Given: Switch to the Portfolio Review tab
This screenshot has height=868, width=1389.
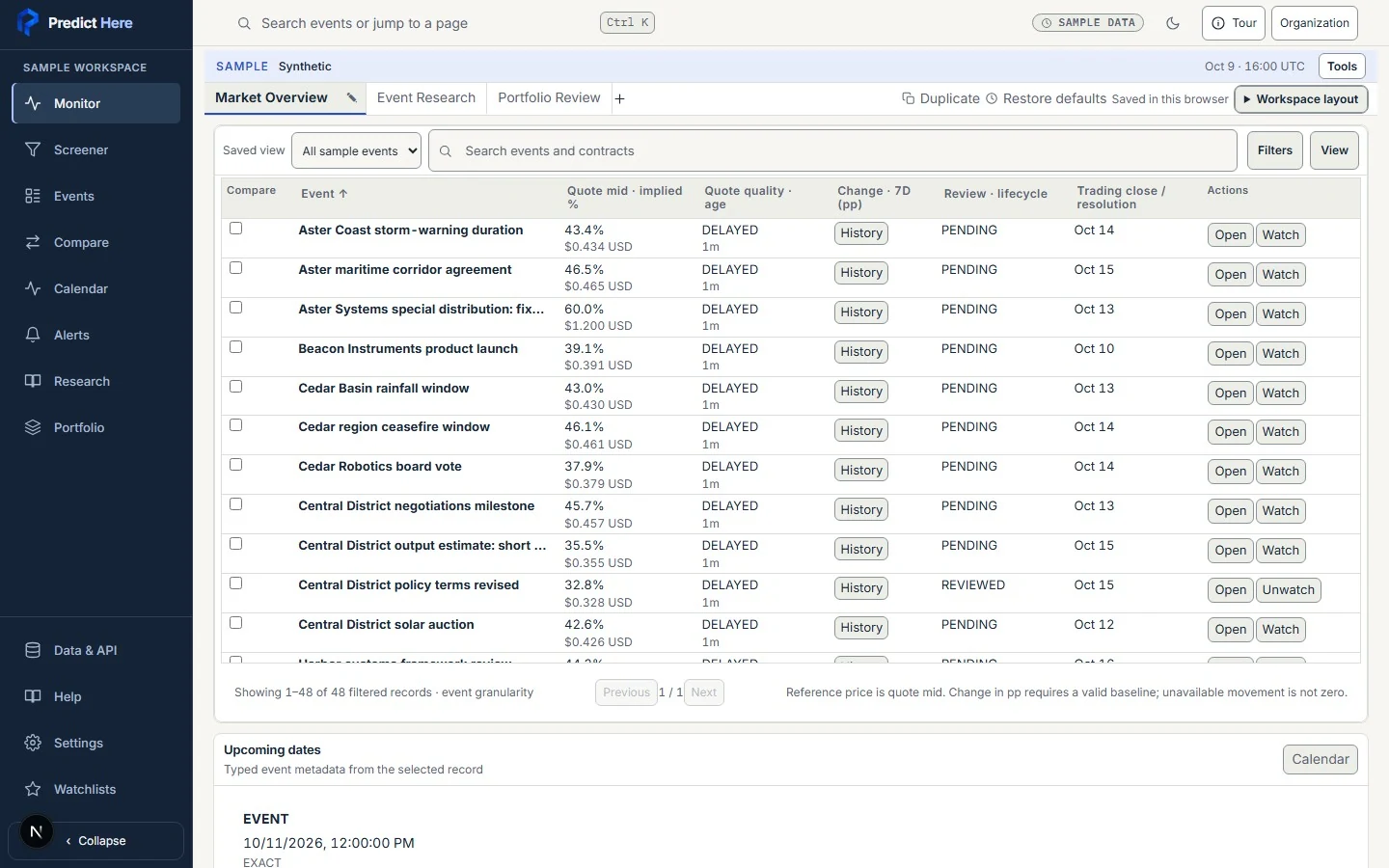Looking at the screenshot, I should (550, 98).
